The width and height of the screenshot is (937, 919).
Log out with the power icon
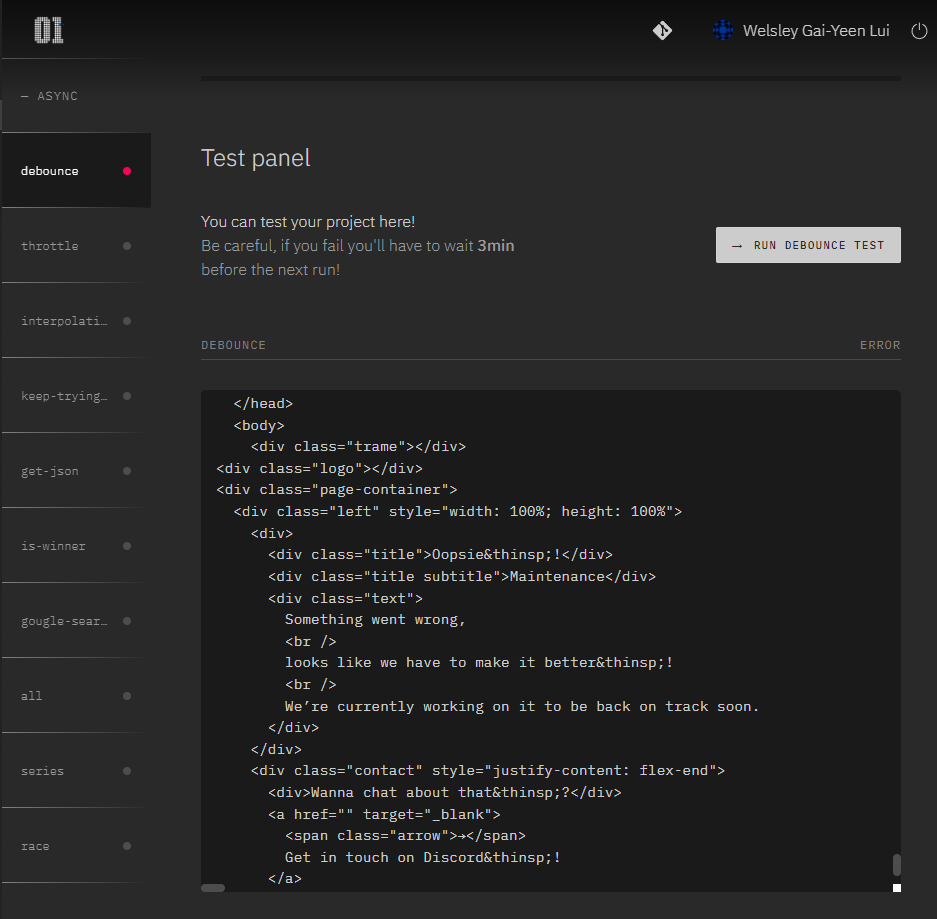click(x=919, y=30)
